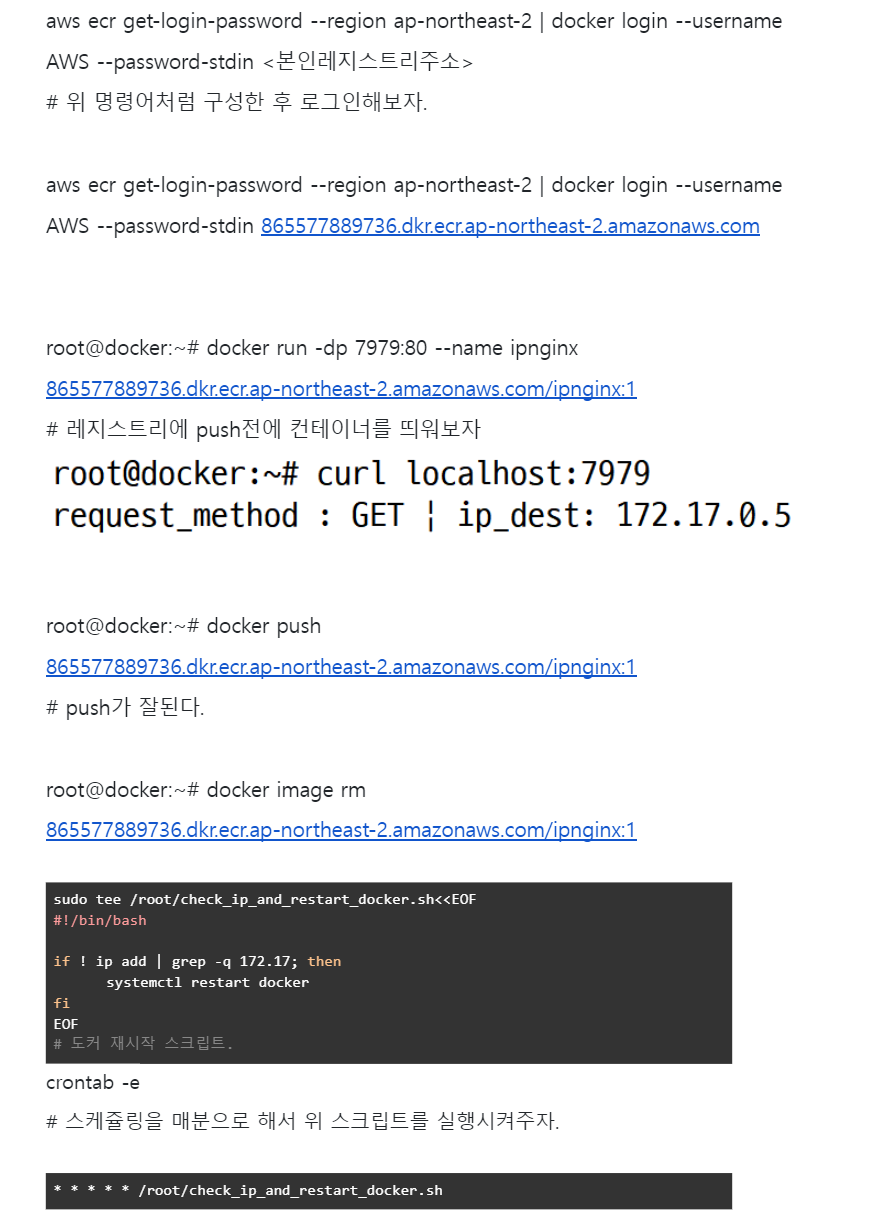The height and width of the screenshot is (1219, 869).
Task: Click the "EOF" terminator line in the script
Action: pos(65,1024)
